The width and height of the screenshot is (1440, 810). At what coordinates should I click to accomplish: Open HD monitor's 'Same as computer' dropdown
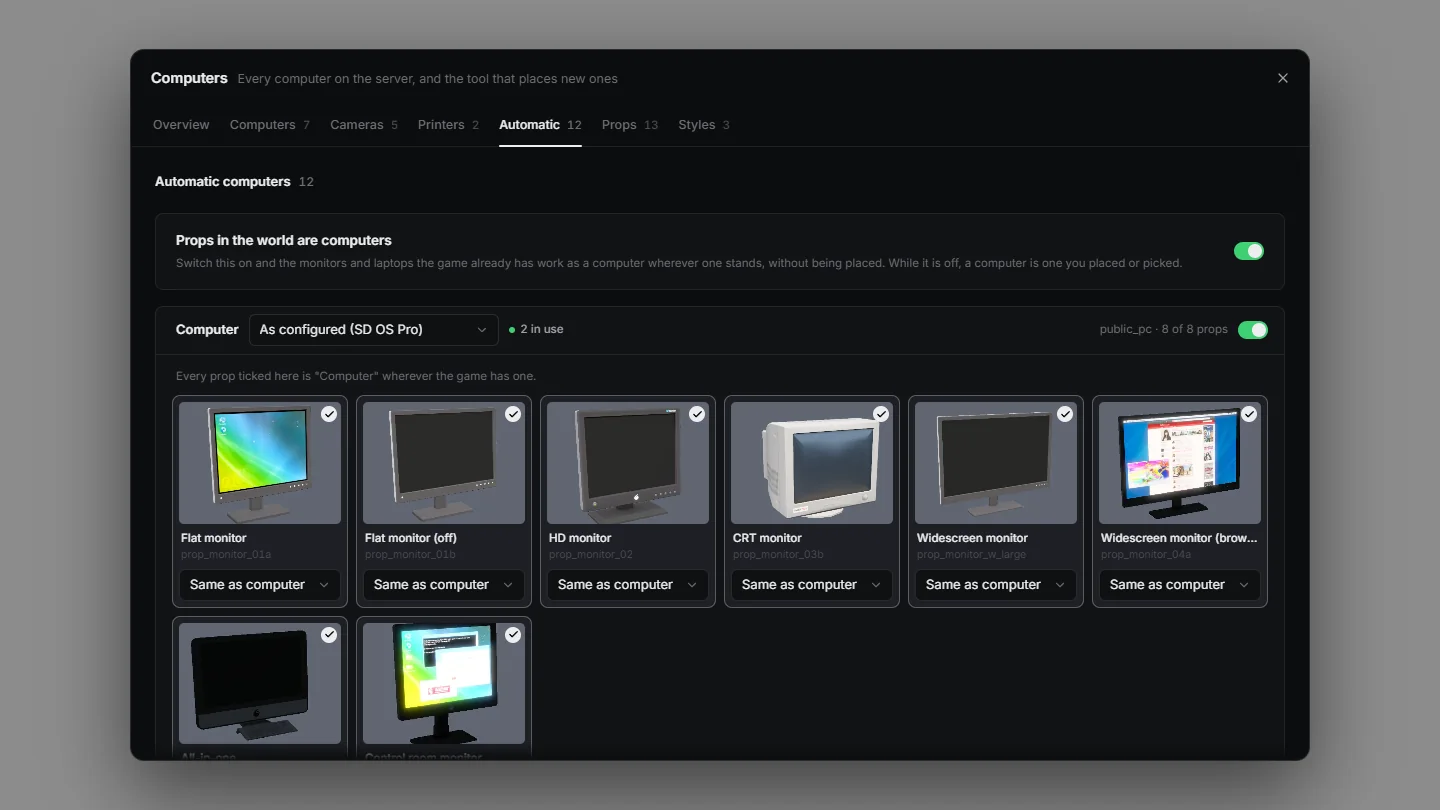[x=628, y=585]
